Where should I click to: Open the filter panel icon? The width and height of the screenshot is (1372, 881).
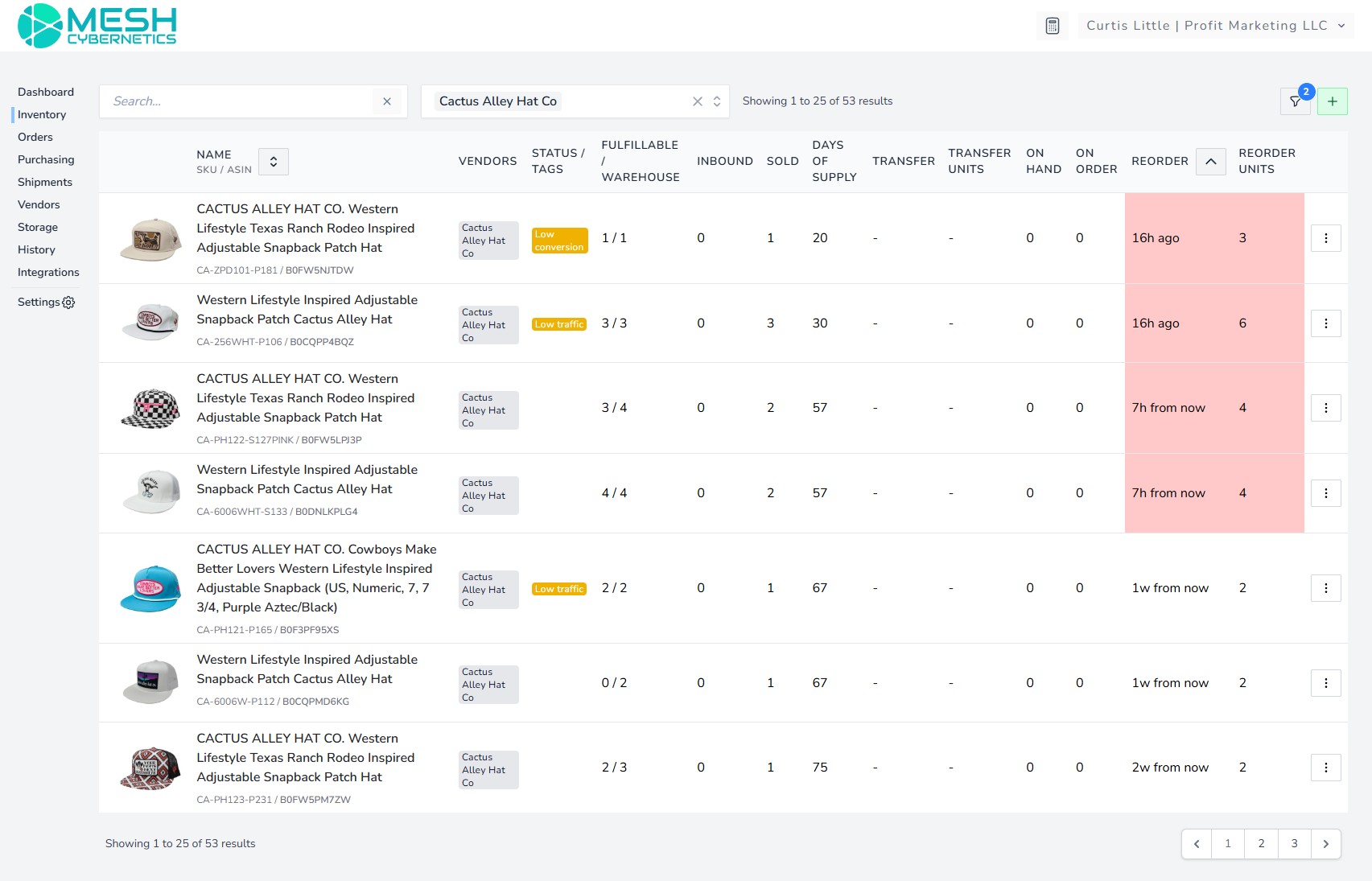coord(1296,101)
